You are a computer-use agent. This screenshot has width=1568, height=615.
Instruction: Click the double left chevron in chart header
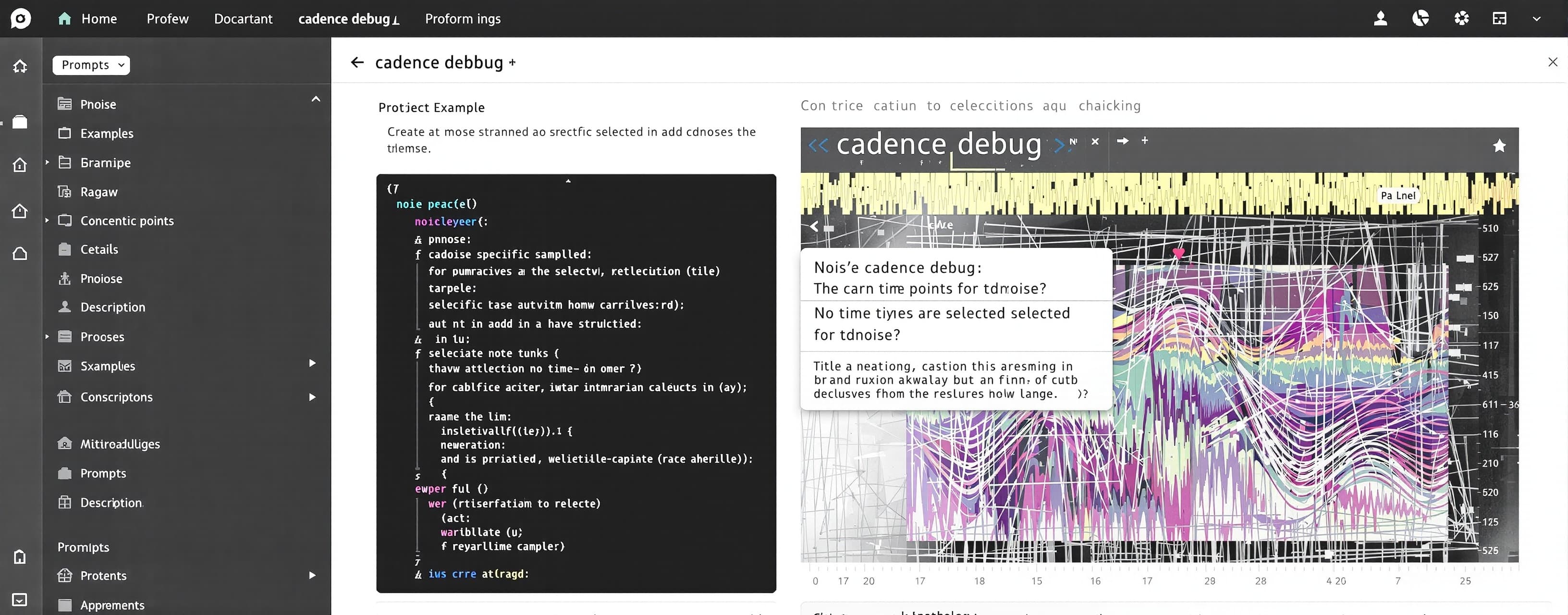click(818, 145)
